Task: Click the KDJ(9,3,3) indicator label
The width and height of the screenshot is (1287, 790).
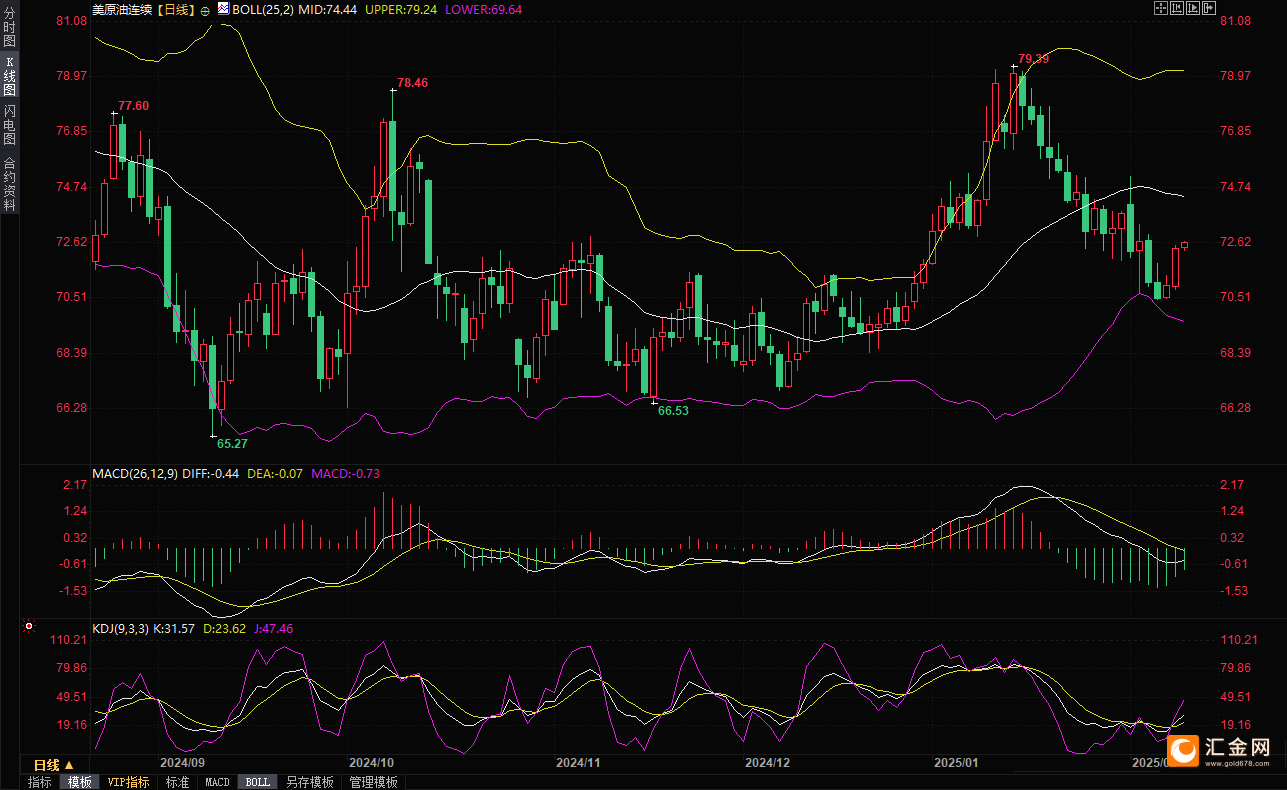Action: (120, 628)
